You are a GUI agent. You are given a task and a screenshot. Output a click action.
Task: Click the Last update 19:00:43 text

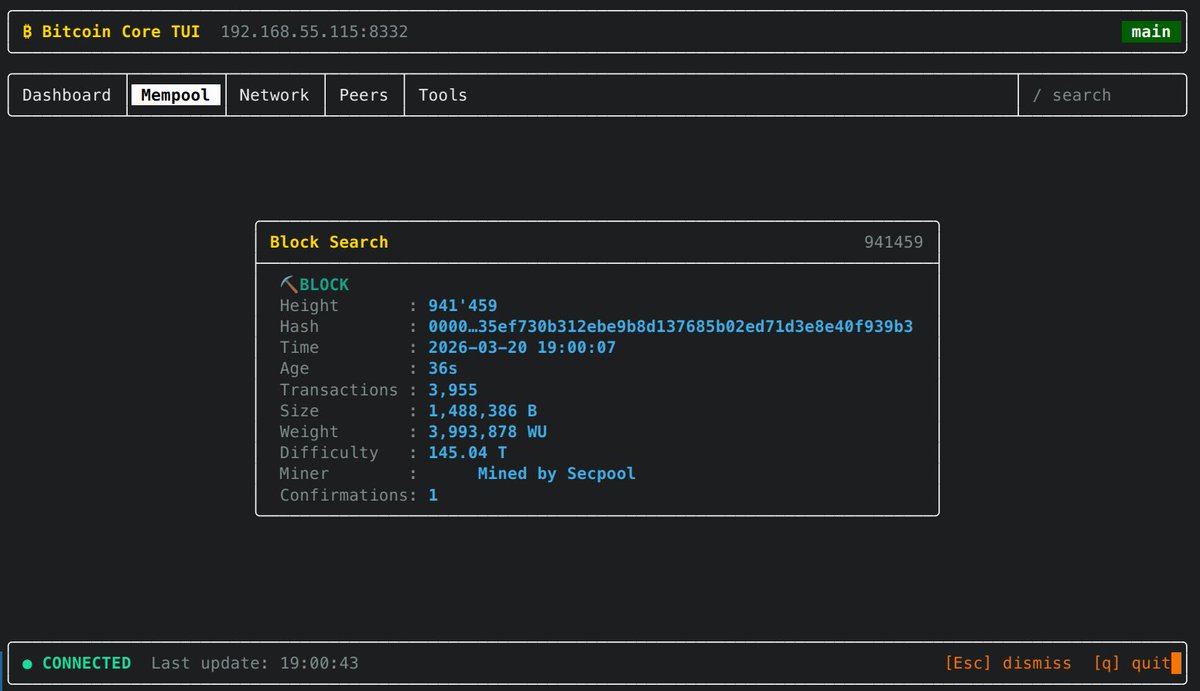255,663
